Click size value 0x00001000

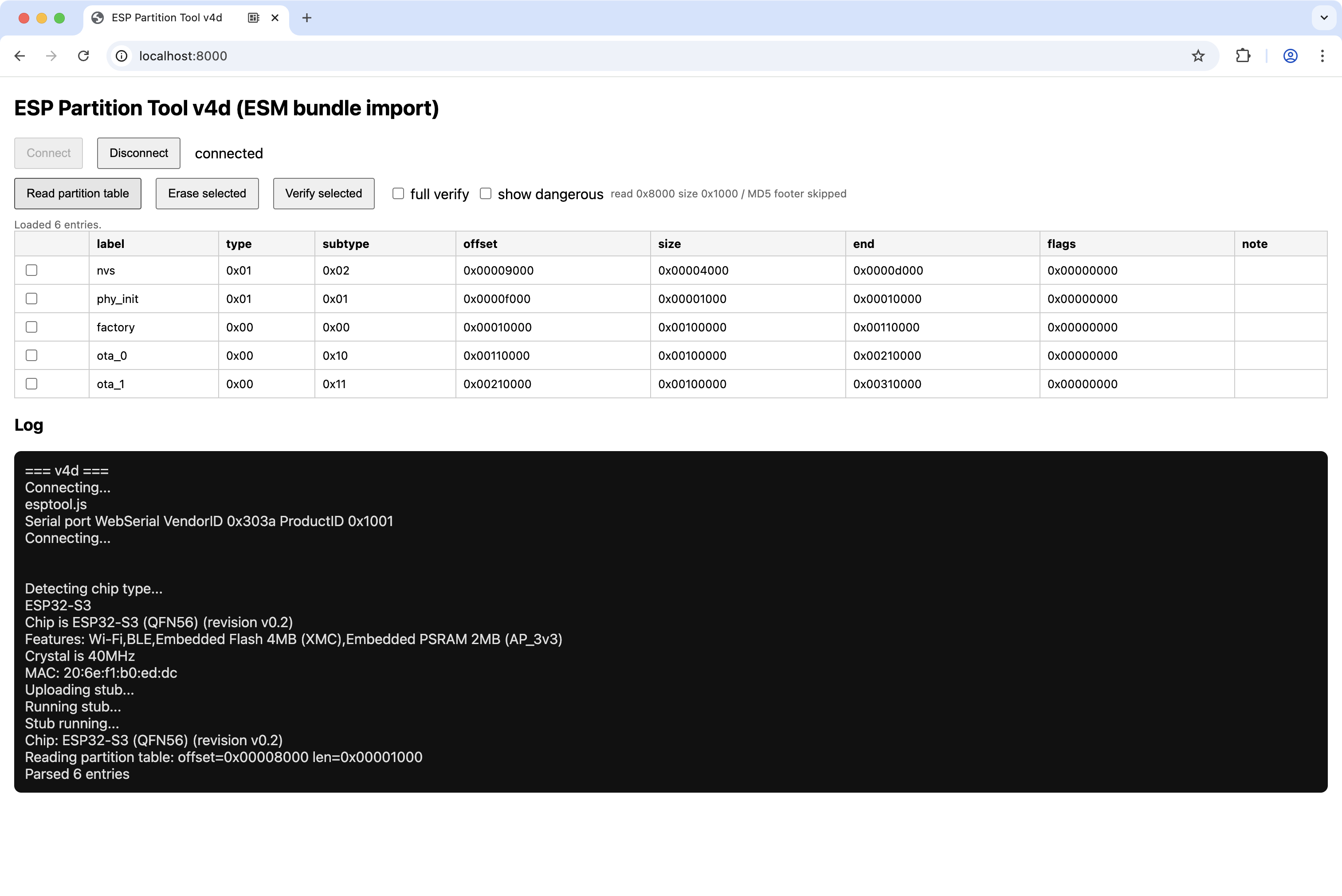point(692,299)
